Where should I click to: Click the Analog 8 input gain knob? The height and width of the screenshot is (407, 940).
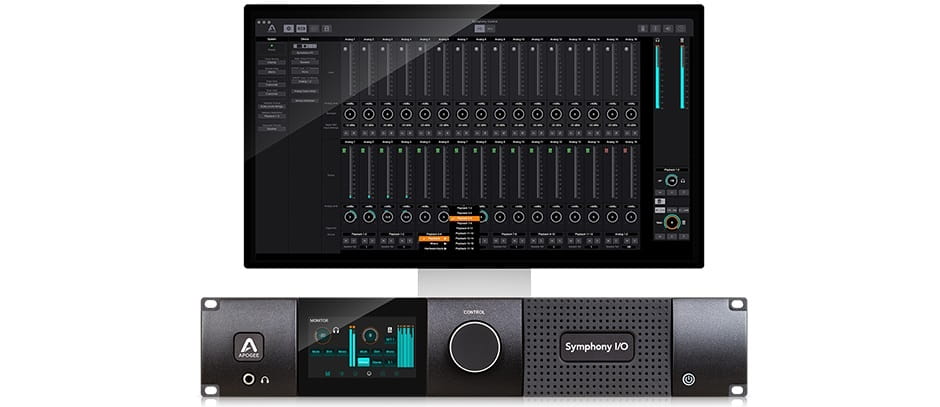point(481,114)
